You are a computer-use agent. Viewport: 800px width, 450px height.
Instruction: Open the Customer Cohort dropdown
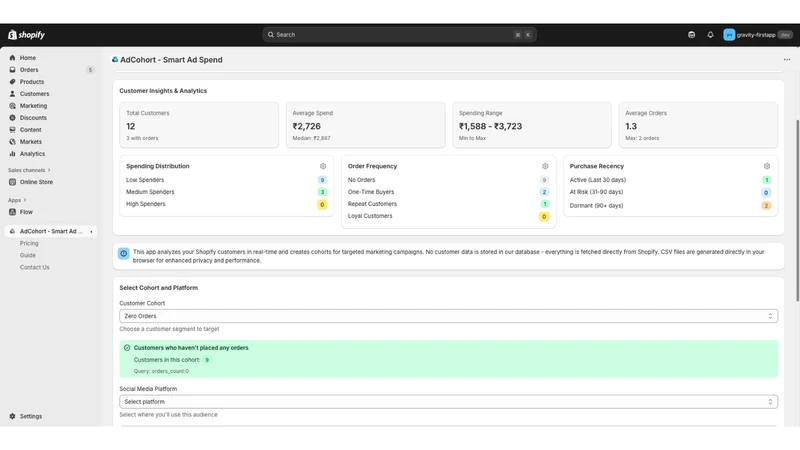click(x=448, y=316)
